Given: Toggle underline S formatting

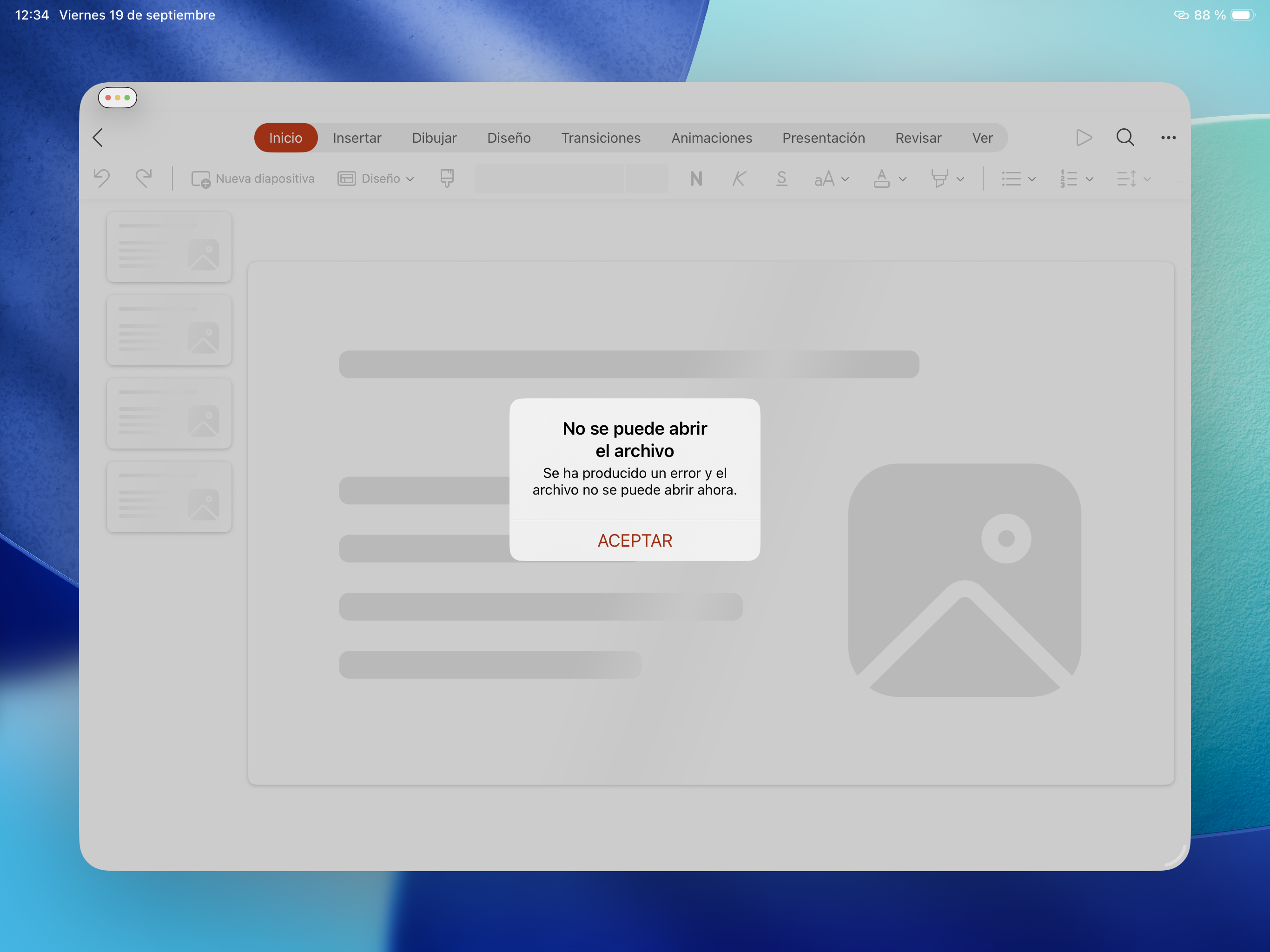Looking at the screenshot, I should pos(781,179).
